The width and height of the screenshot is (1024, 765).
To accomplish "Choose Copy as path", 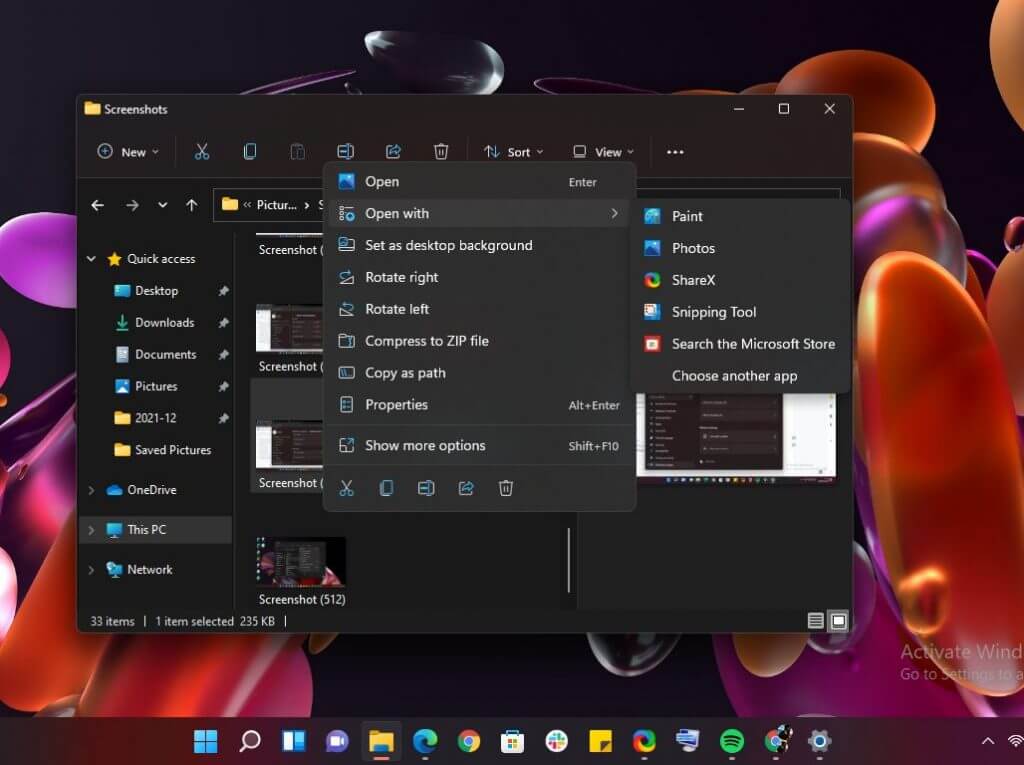I will tap(479, 373).
